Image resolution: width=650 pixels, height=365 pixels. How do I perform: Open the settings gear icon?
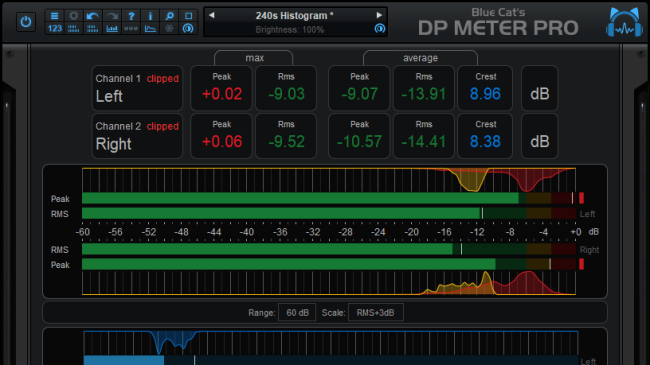[x=73, y=16]
